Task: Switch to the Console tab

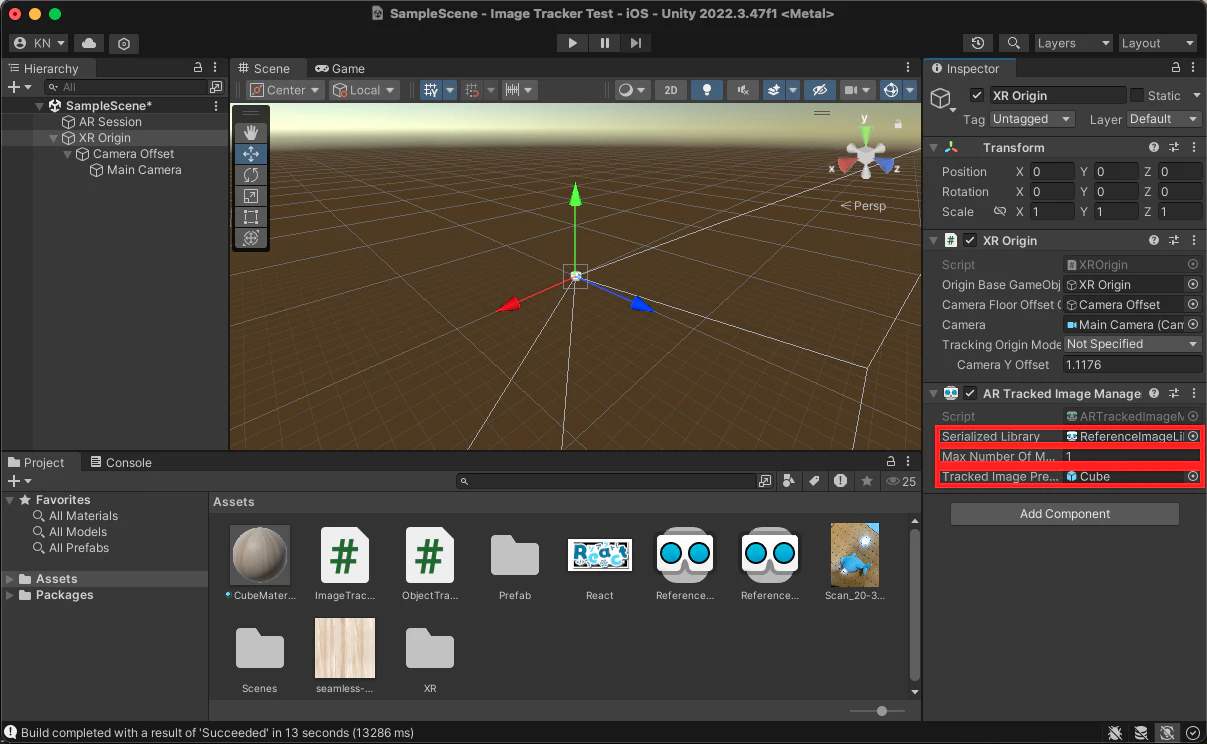Action: 129,462
